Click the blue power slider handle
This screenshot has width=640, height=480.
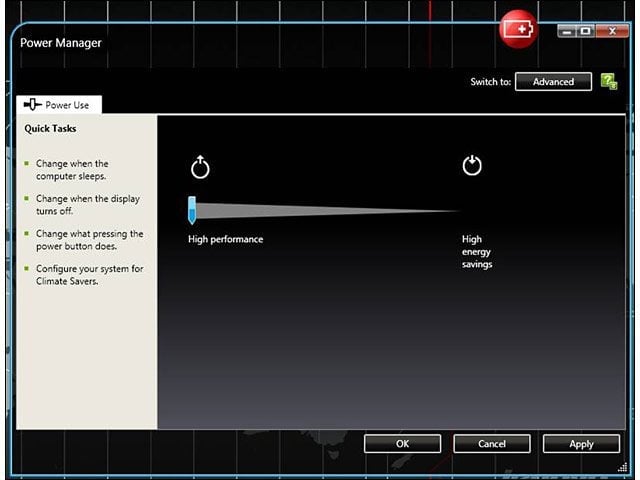click(x=192, y=210)
